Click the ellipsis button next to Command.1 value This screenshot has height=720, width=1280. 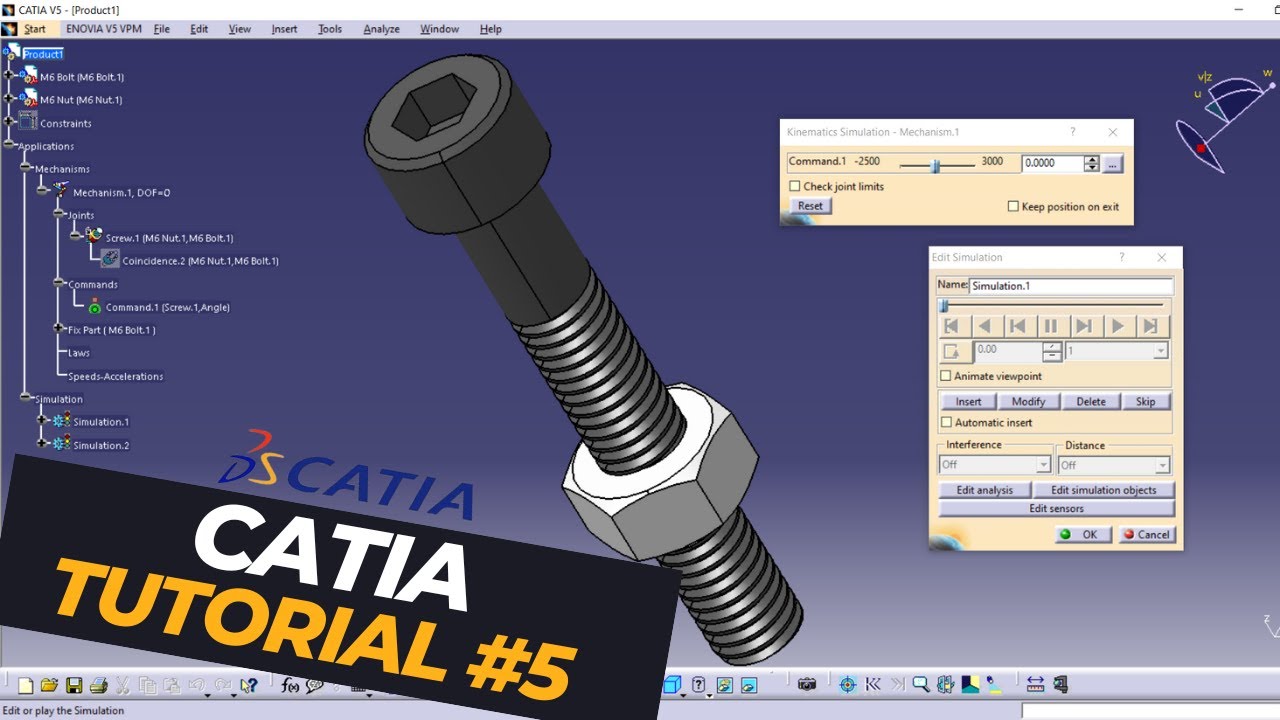click(x=1113, y=164)
